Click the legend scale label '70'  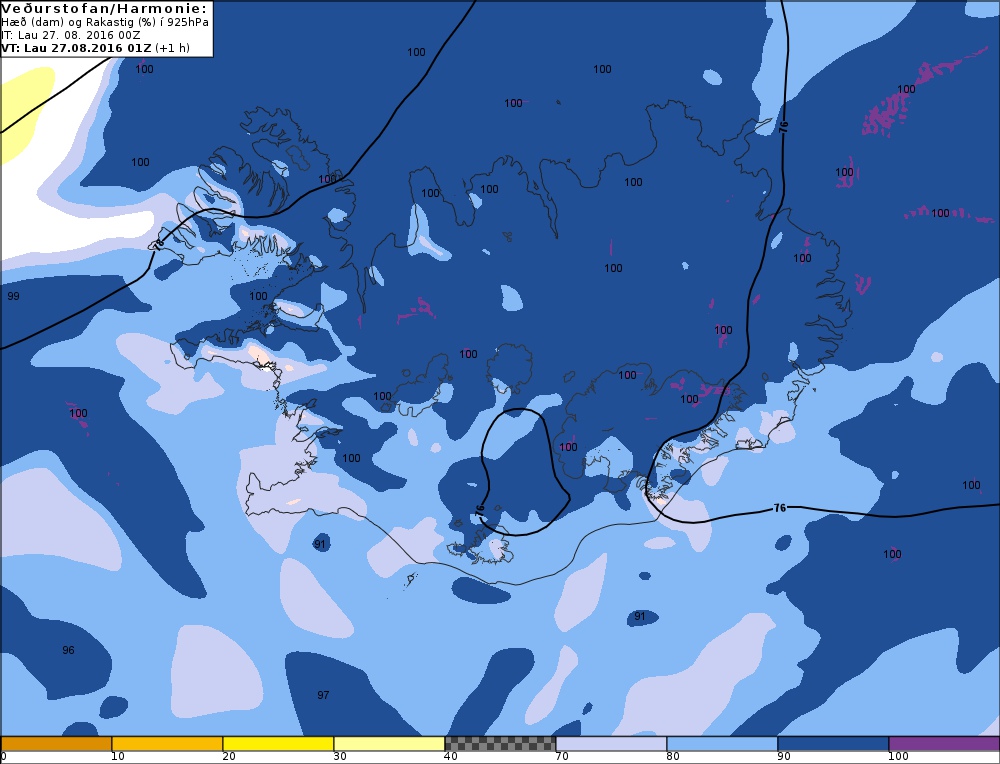561,756
